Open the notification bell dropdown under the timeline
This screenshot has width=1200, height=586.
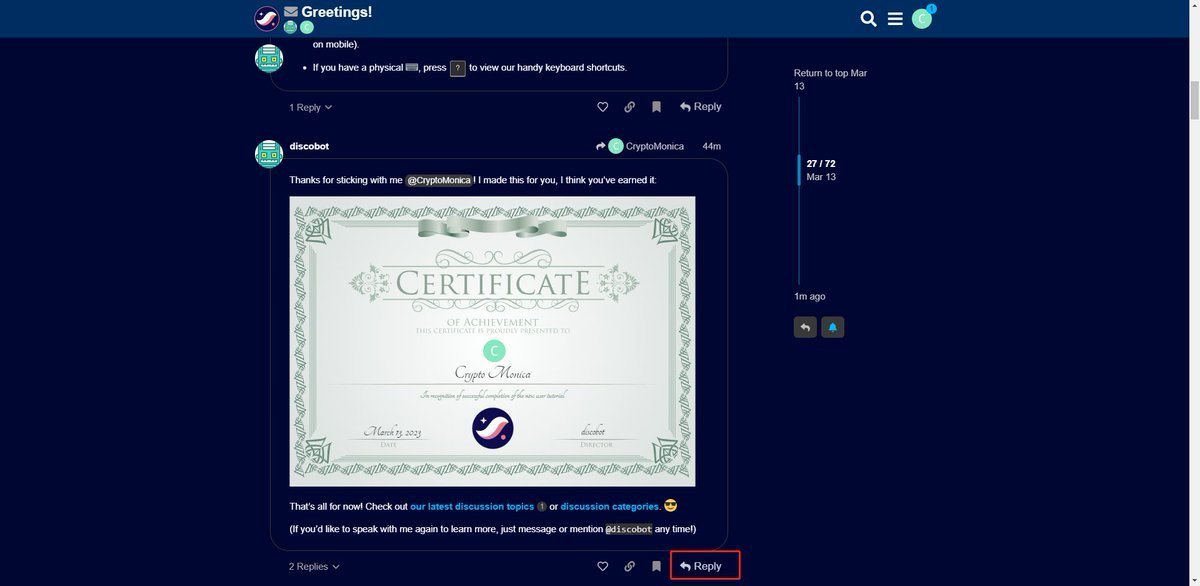coord(833,327)
